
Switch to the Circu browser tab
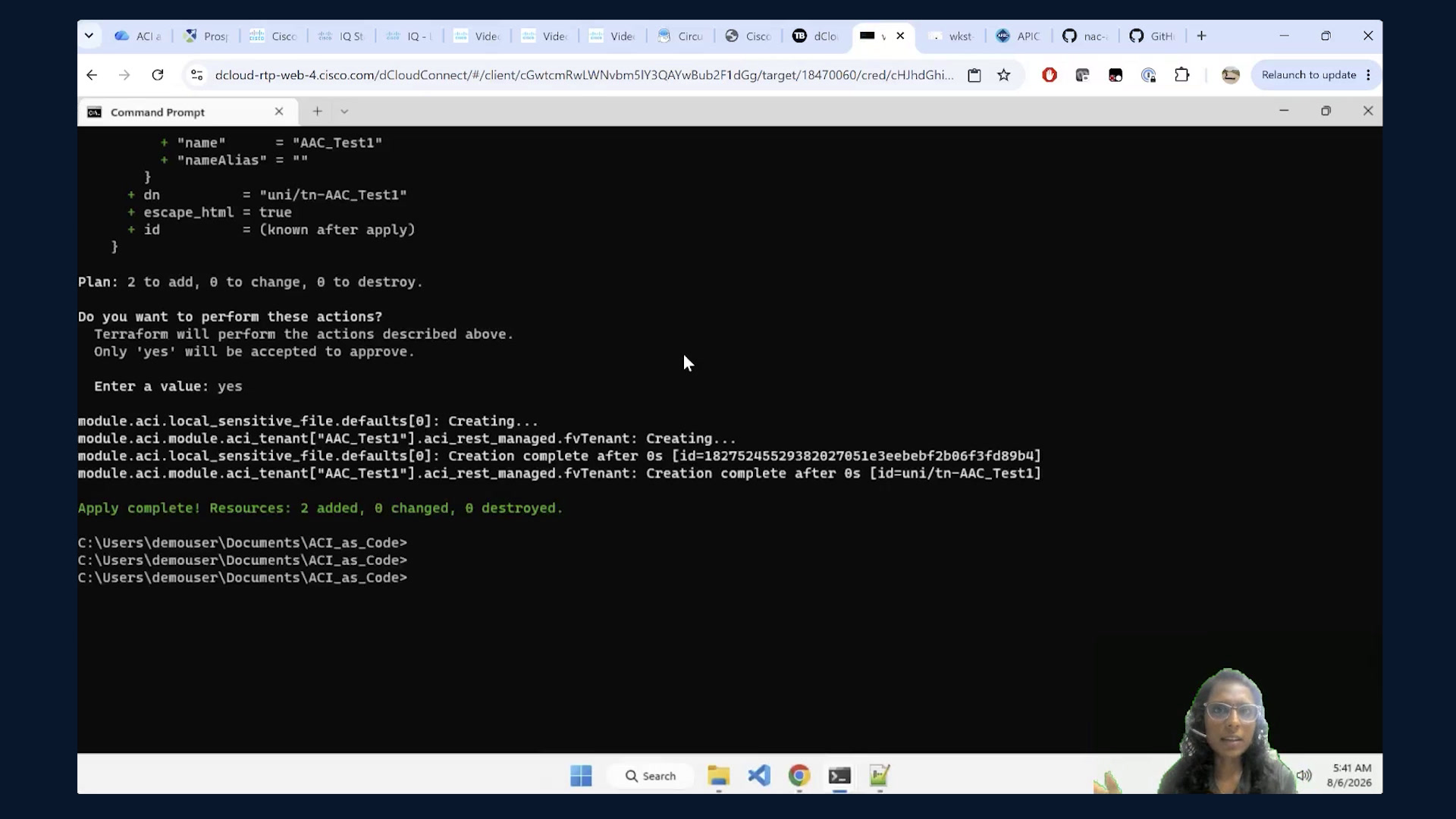[680, 36]
